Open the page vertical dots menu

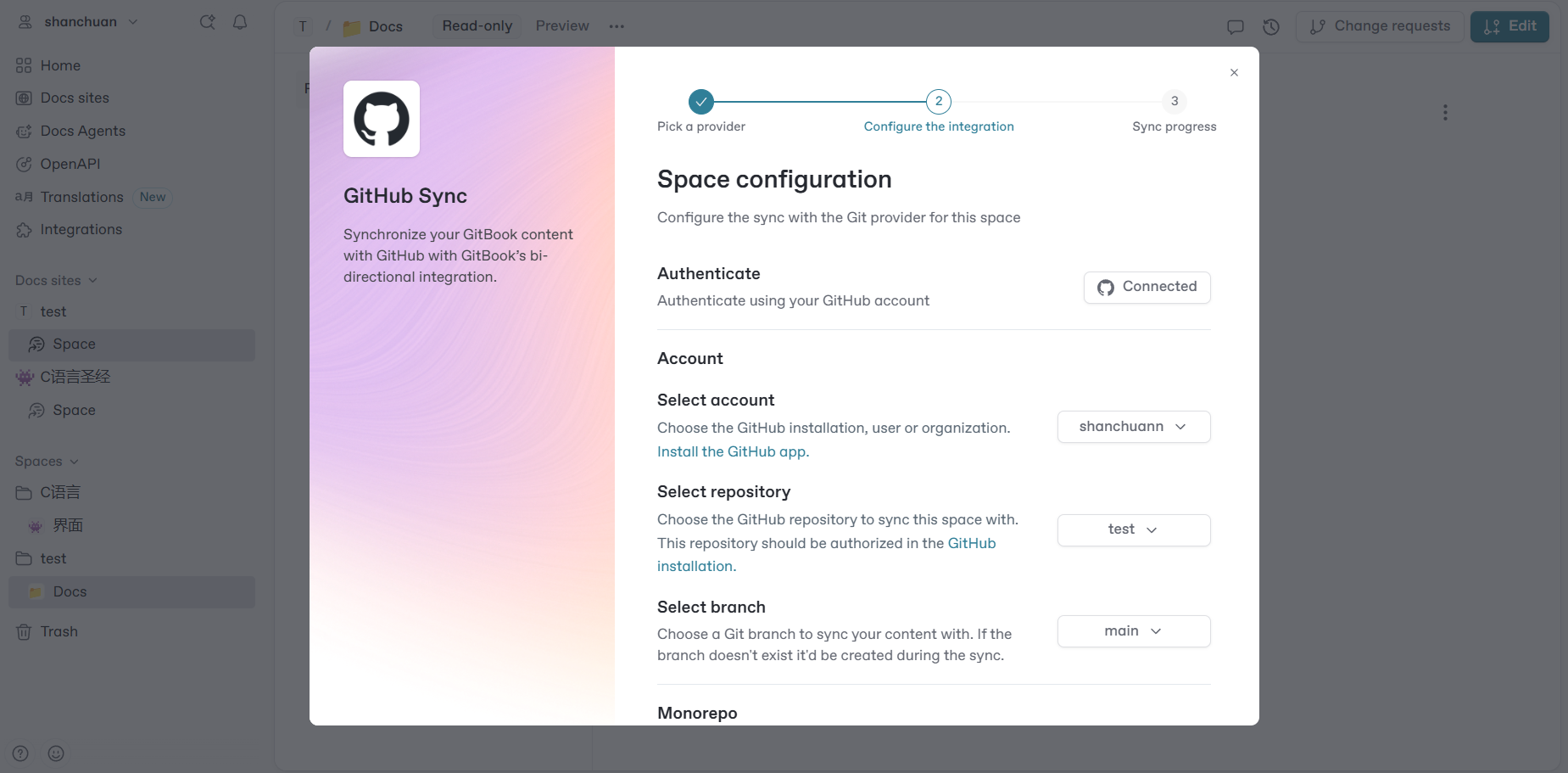pyautogui.click(x=1445, y=113)
